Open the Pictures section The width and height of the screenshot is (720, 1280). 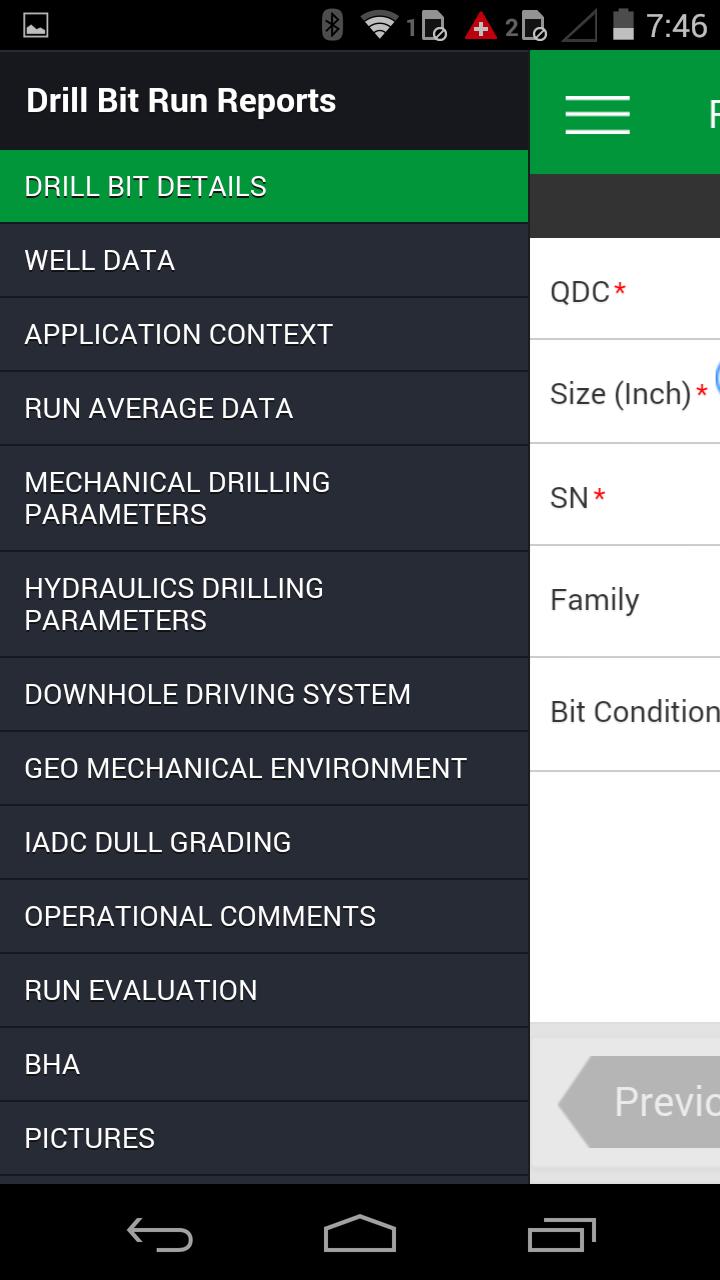coord(264,1139)
